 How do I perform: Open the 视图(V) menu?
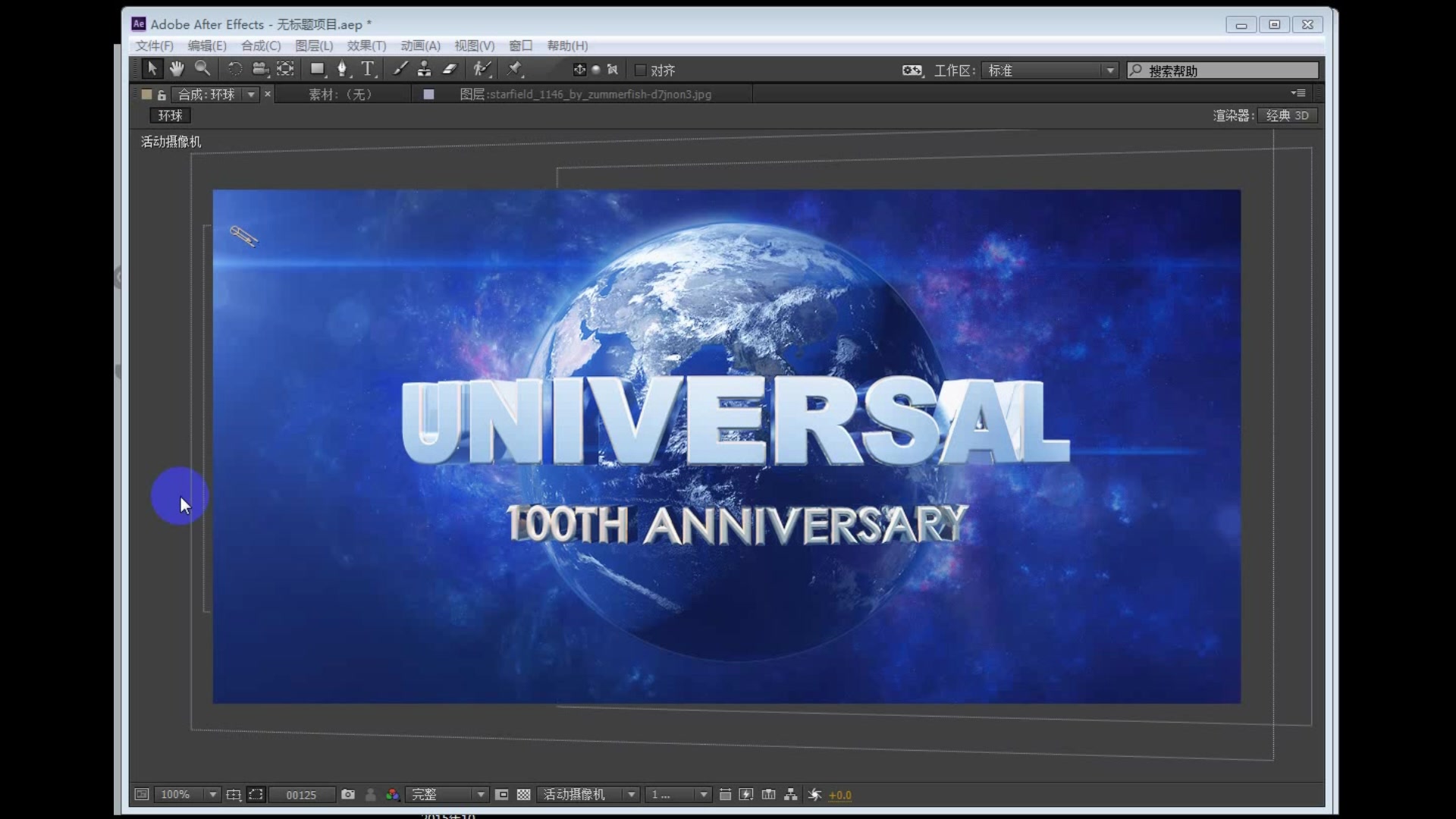point(475,45)
